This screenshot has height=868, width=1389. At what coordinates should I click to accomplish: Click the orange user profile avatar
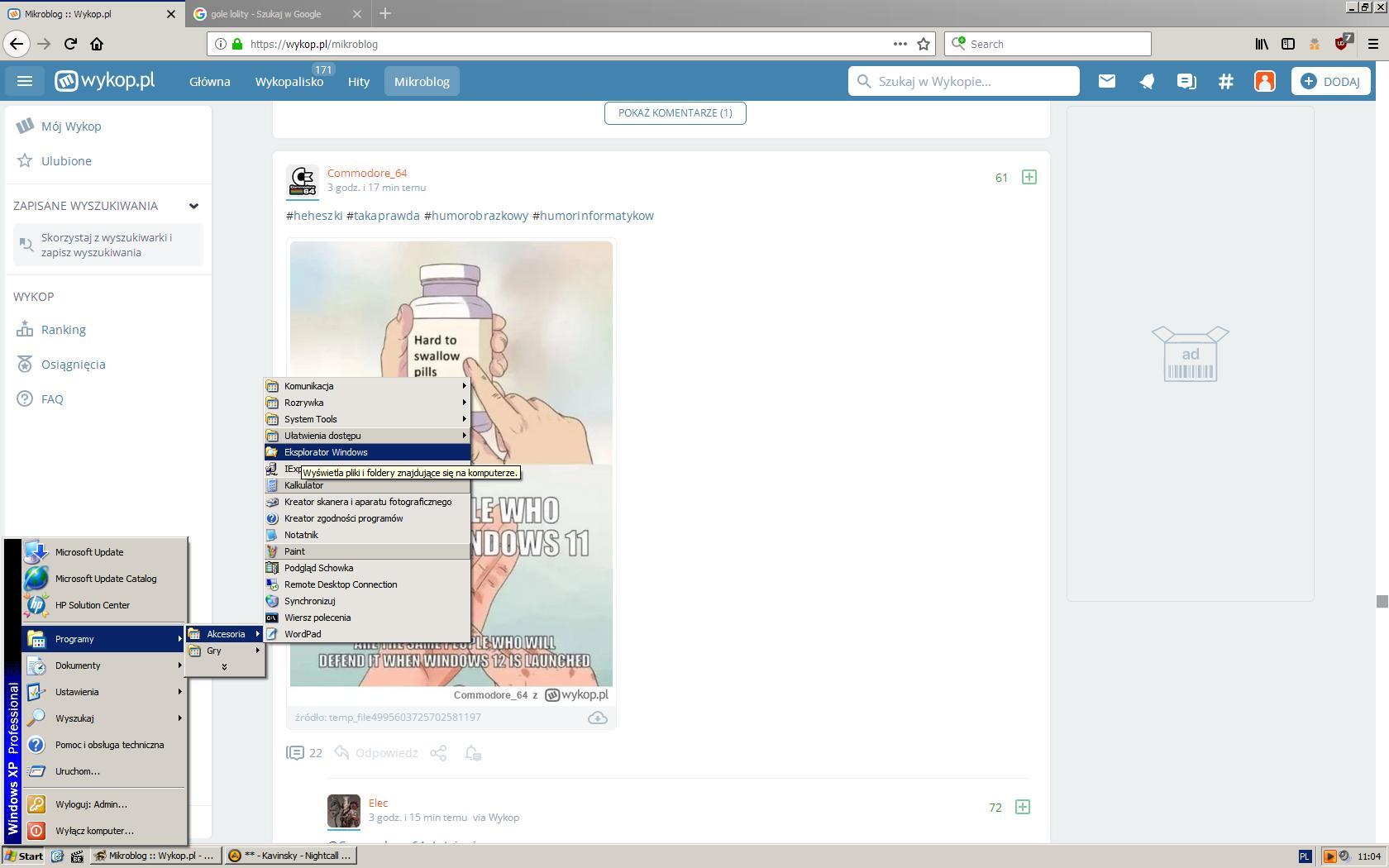(1264, 81)
